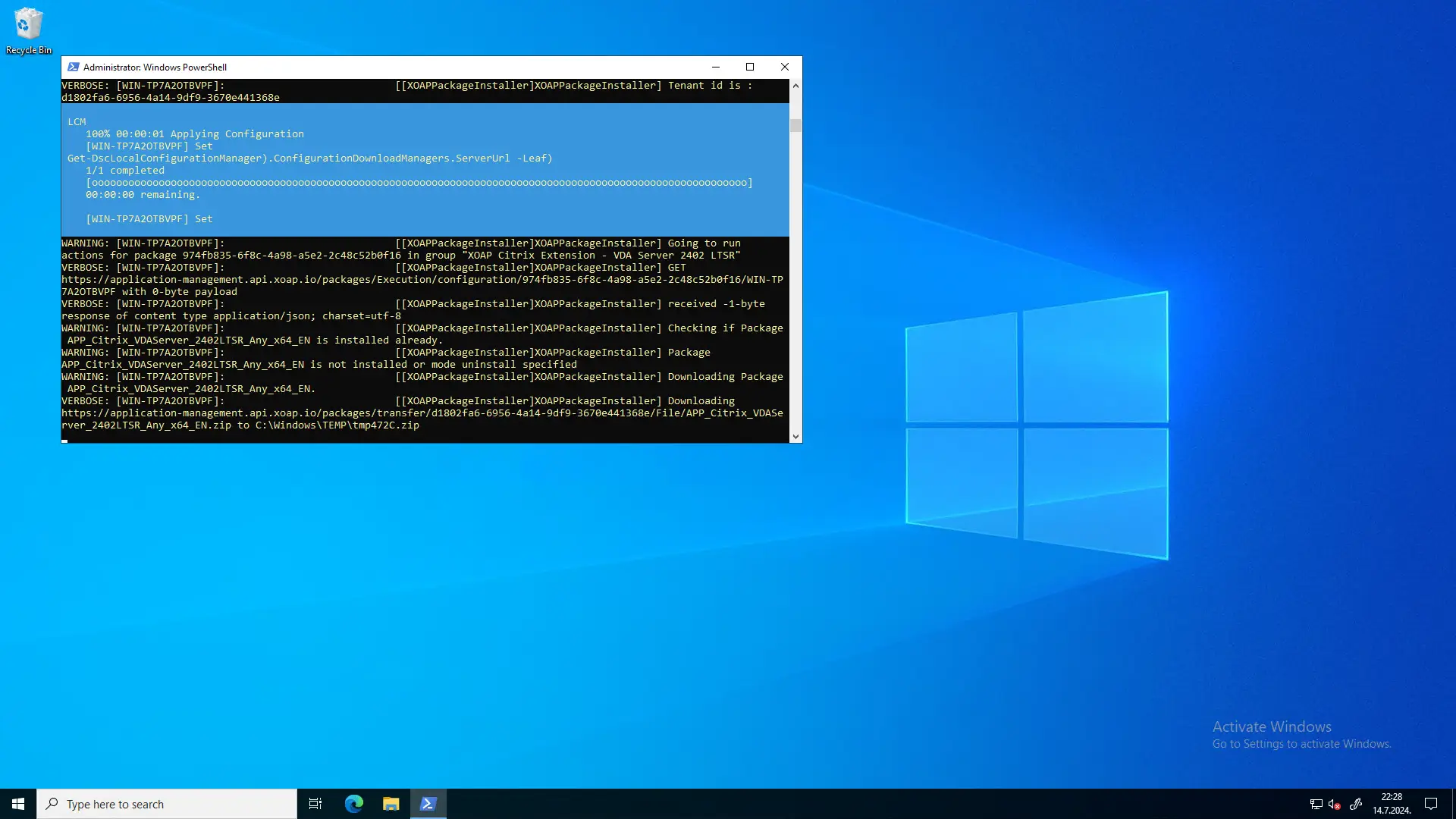Screen dimensions: 1456x819
Task: Click the tenant id 'd1802fa6-6956-4a14-9df9-3670e441368e' line
Action: [171, 98]
